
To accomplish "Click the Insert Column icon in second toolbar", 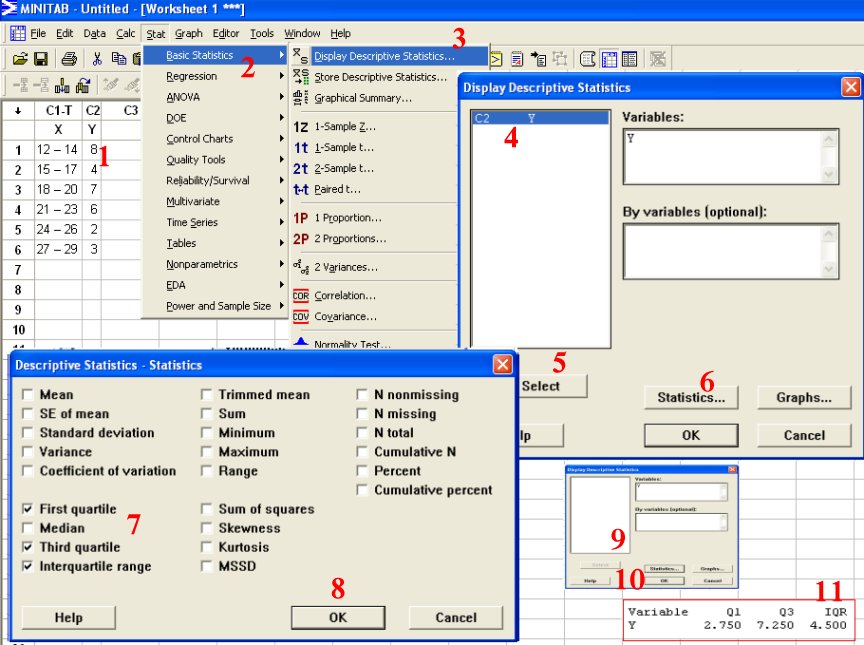I will pyautogui.click(x=62, y=85).
